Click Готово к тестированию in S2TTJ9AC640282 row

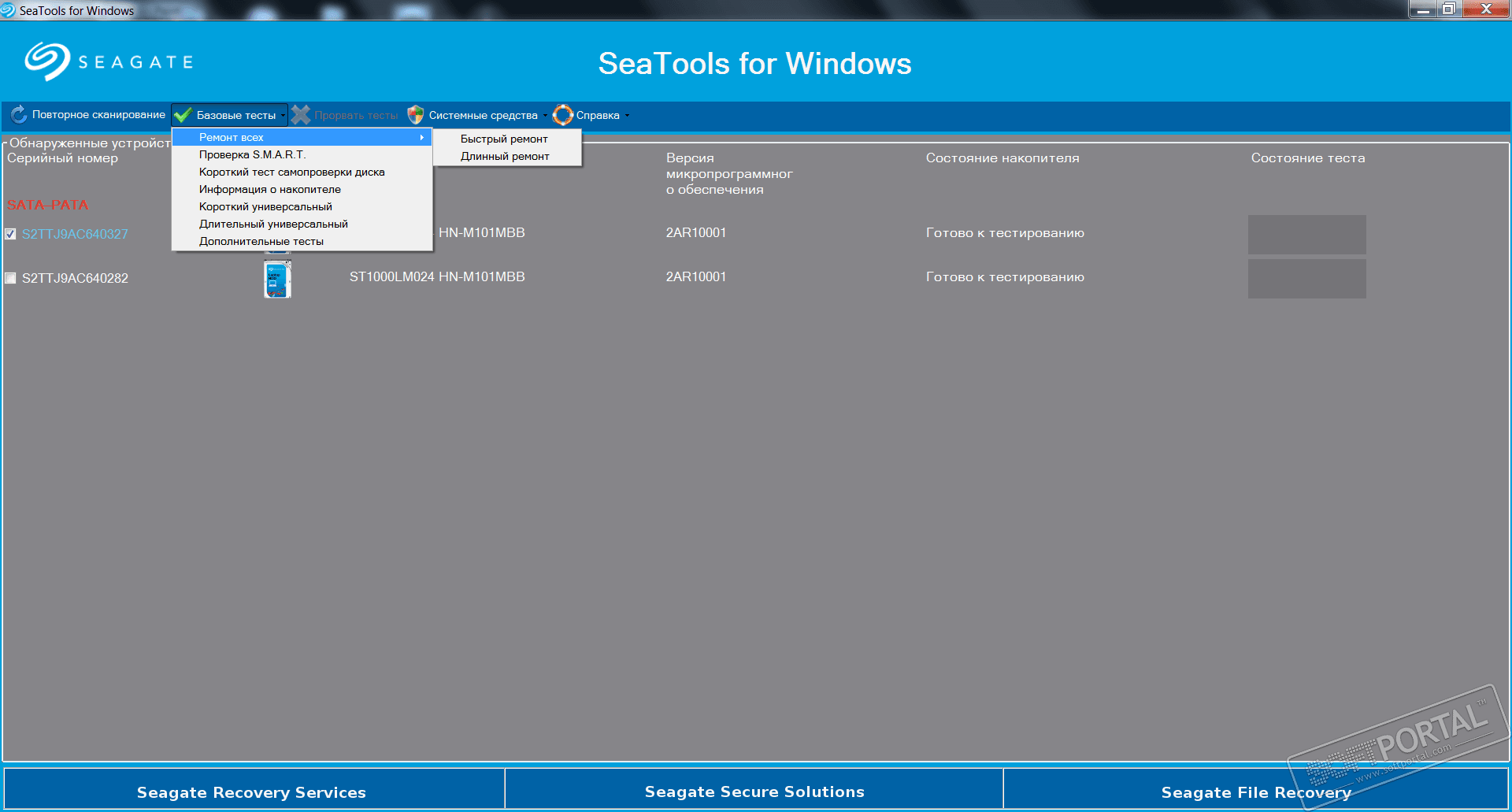[x=1005, y=276]
